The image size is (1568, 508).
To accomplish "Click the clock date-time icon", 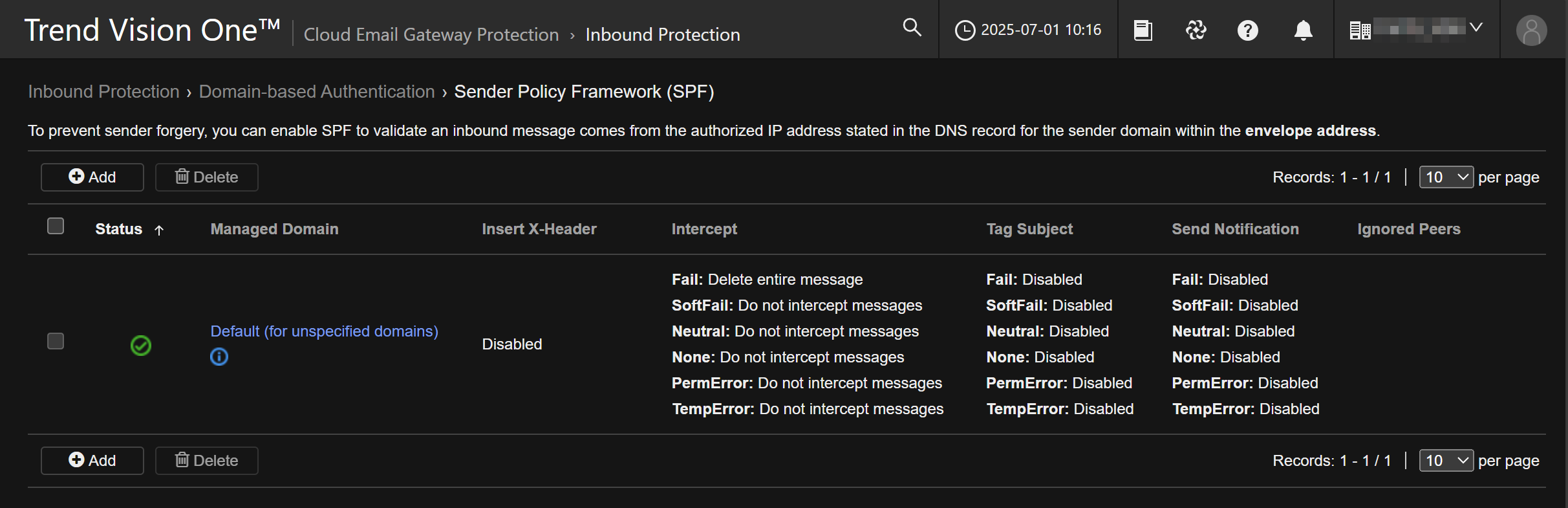I will tap(965, 30).
